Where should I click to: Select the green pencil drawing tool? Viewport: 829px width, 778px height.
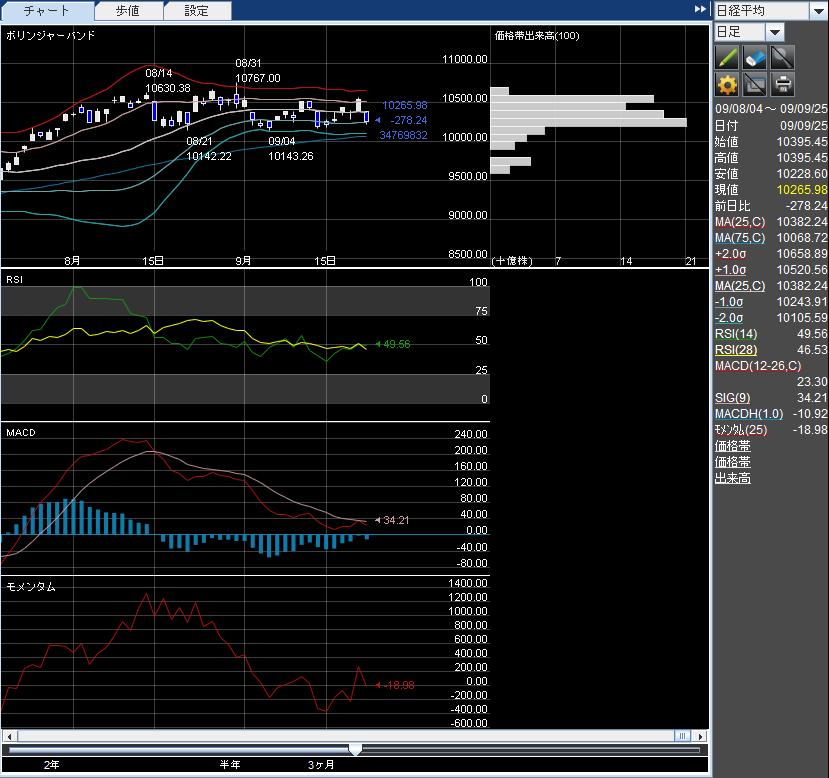coord(727,58)
